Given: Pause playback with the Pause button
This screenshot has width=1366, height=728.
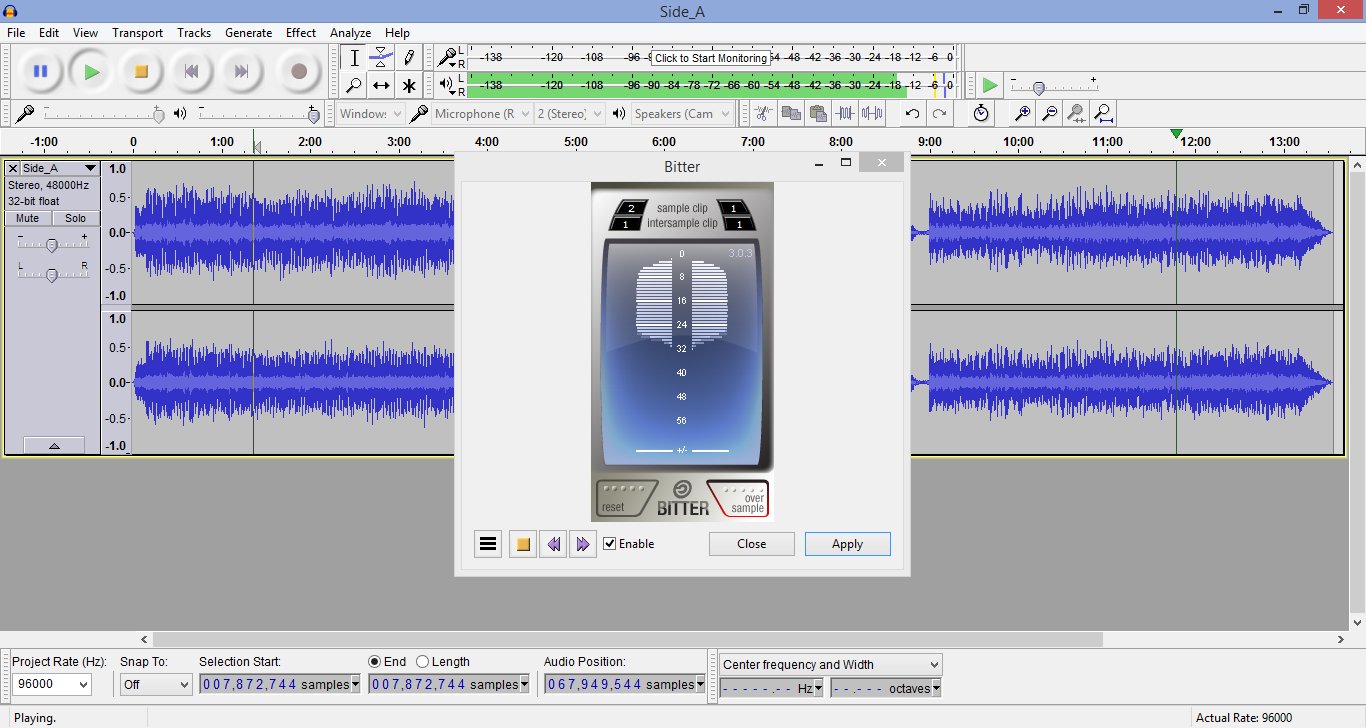Looking at the screenshot, I should [41, 71].
